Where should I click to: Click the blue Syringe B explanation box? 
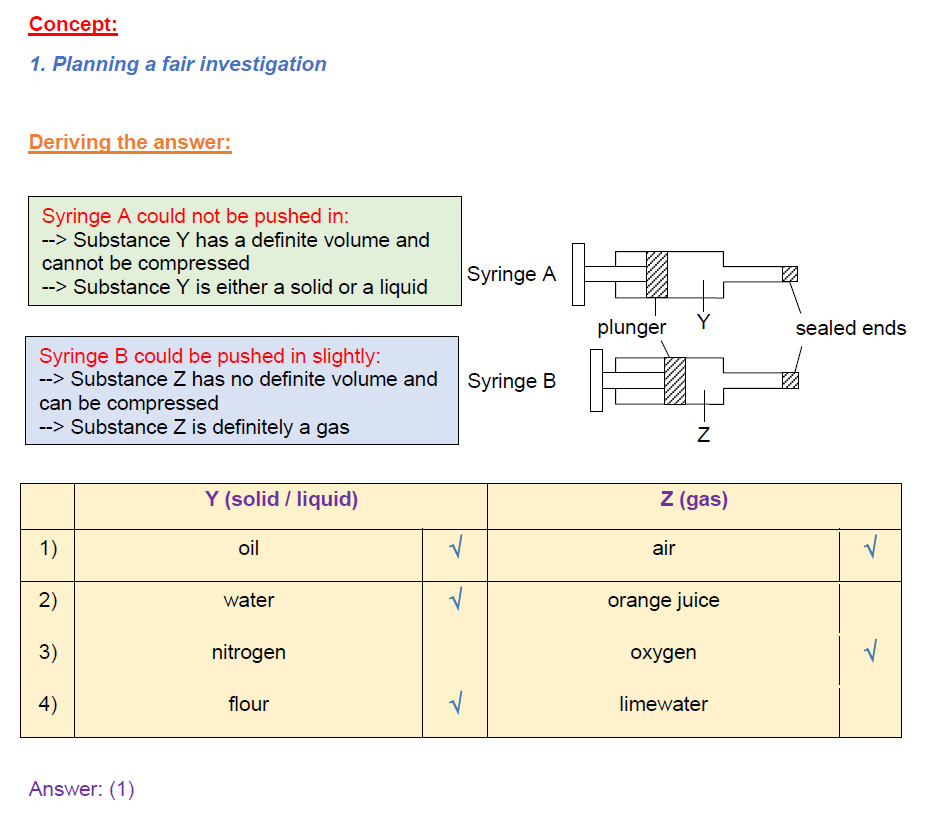[x=242, y=391]
